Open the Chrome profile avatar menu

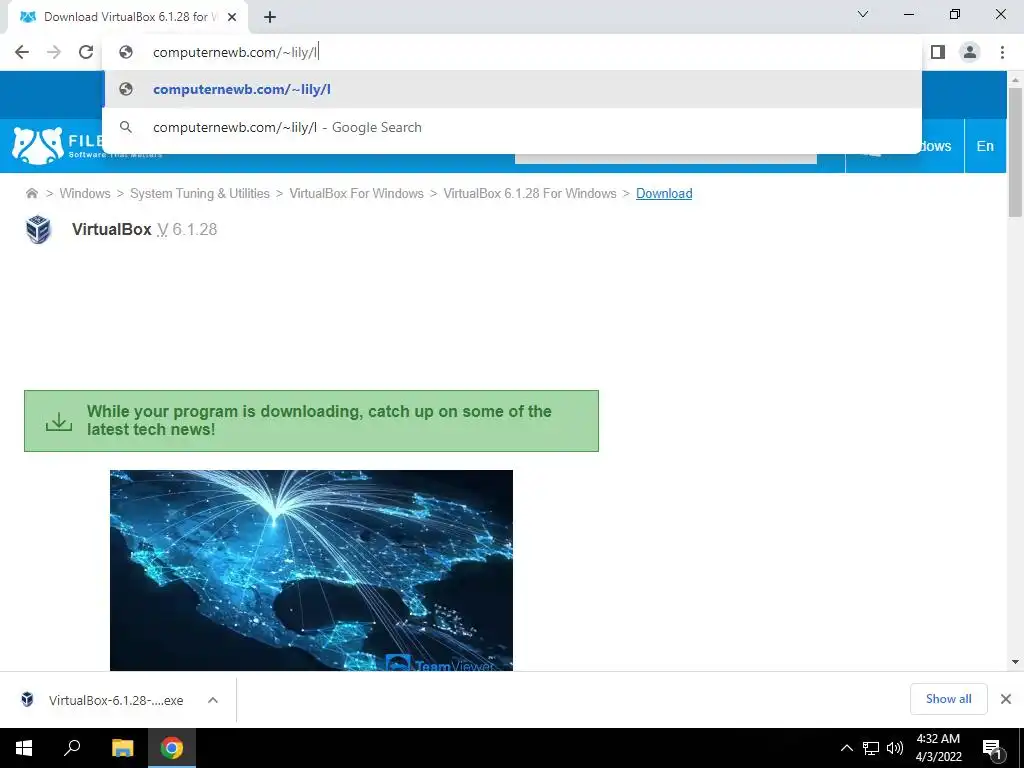(x=970, y=52)
